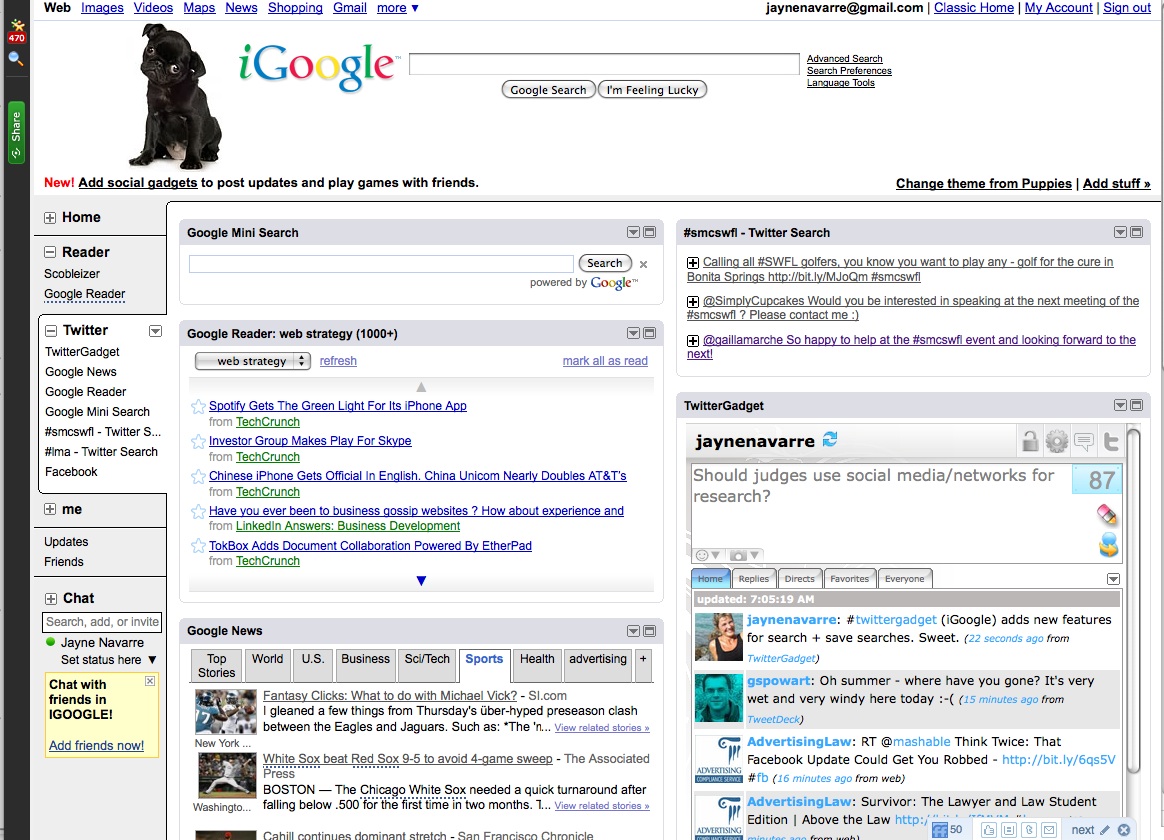Open Google News gadget menu arrow

point(633,631)
